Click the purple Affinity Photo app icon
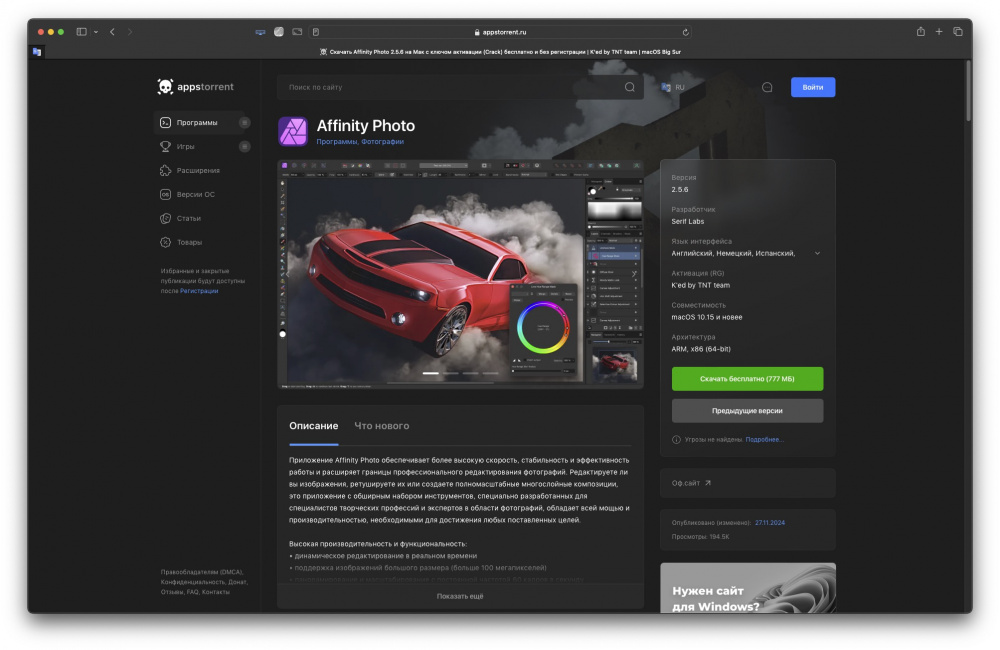Image resolution: width=1000 pixels, height=650 pixels. 292,131
